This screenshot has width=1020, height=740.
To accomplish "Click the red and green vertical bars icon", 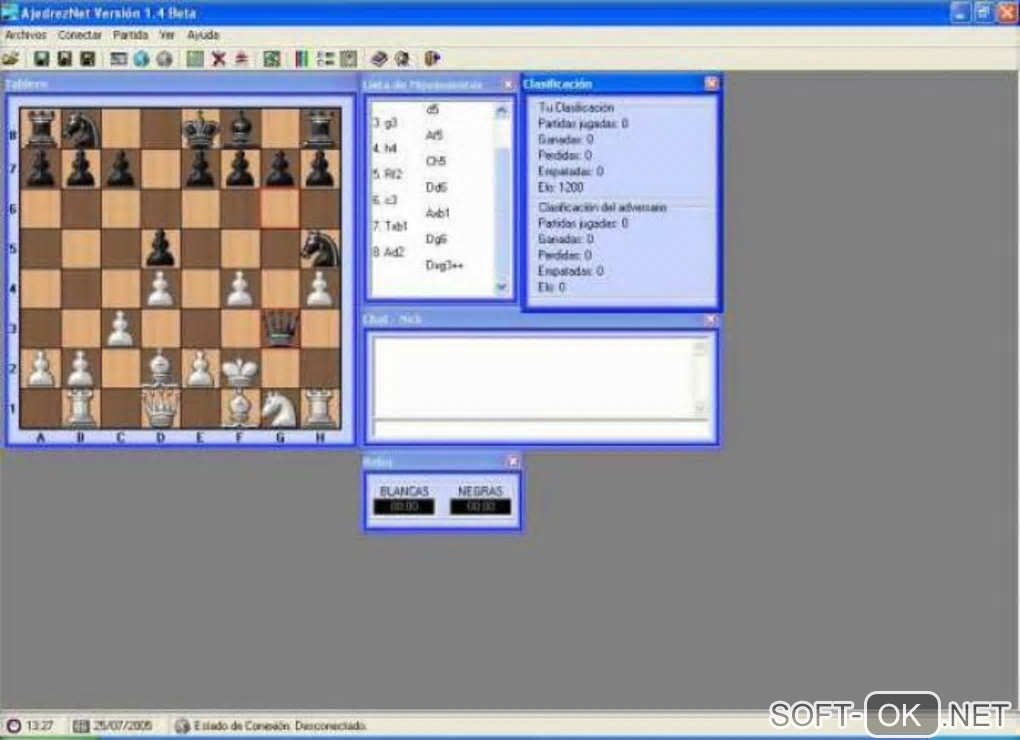I will tap(301, 59).
